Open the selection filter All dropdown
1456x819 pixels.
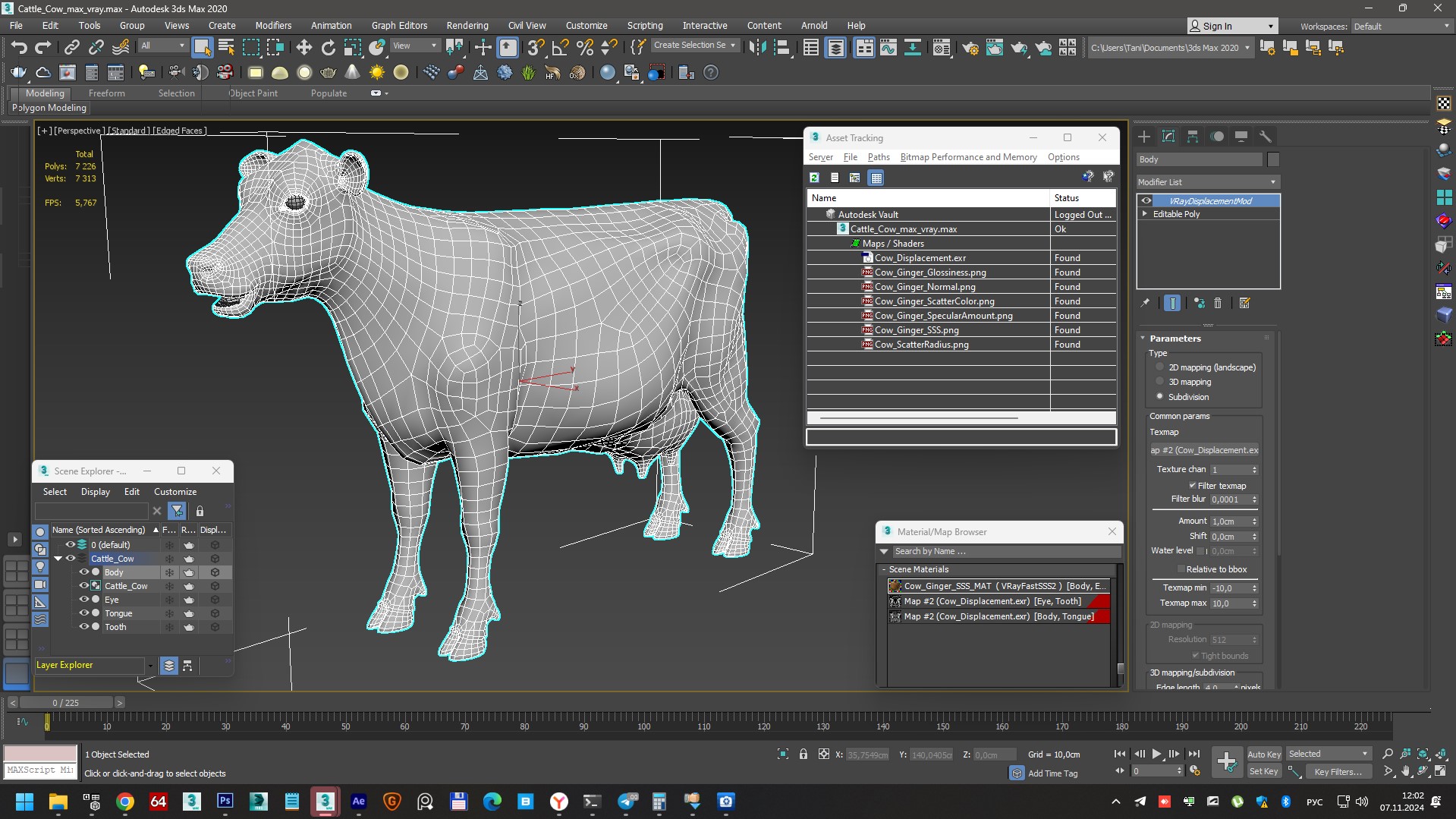[x=162, y=46]
